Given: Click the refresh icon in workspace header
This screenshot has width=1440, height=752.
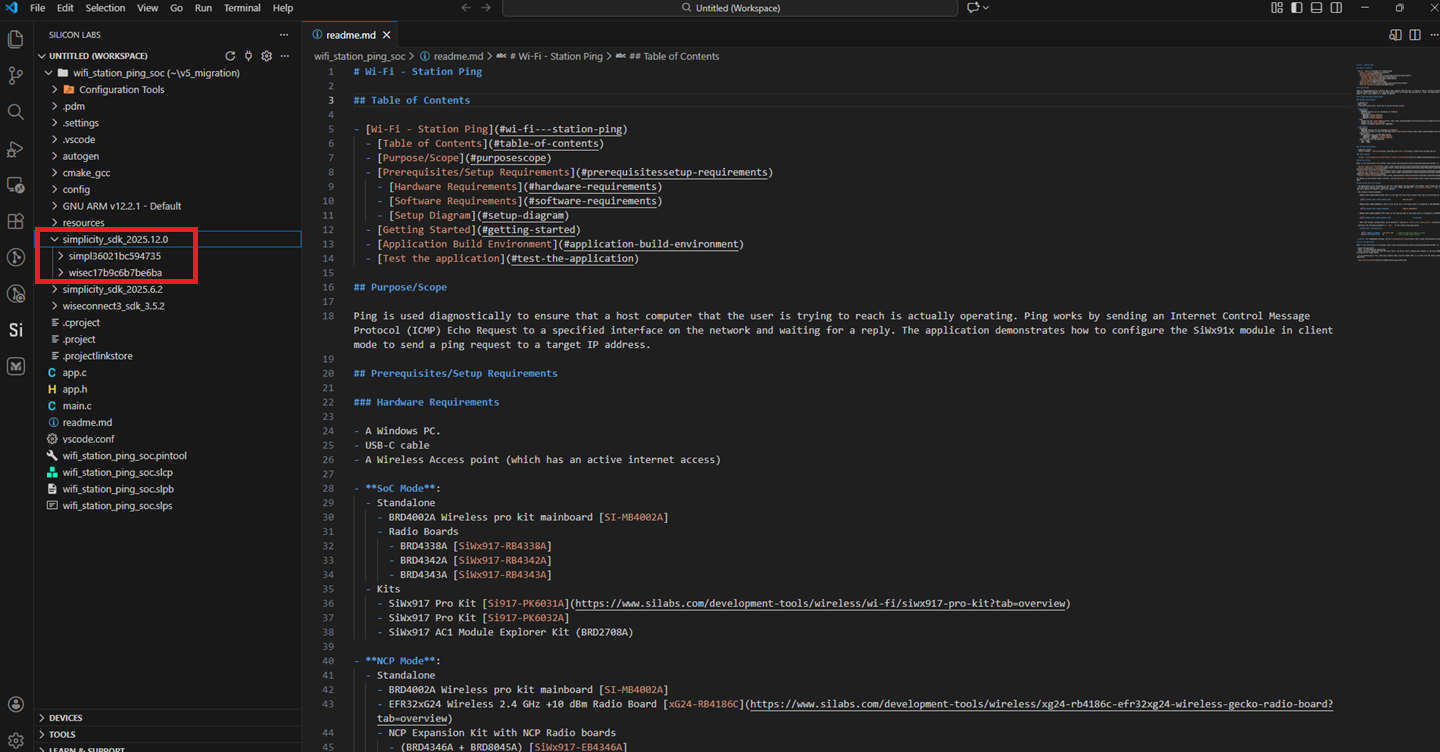Looking at the screenshot, I should click(x=230, y=56).
